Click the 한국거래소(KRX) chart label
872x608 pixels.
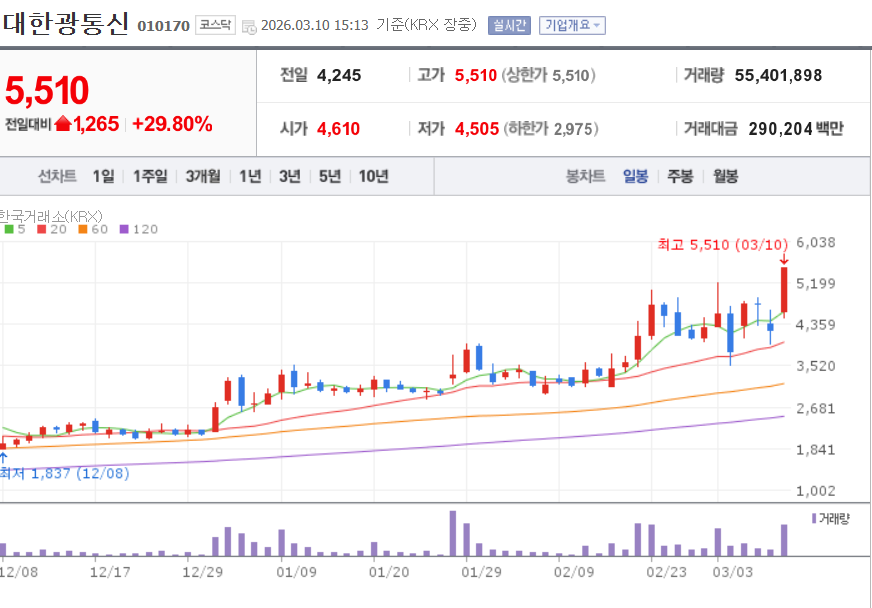(51, 216)
